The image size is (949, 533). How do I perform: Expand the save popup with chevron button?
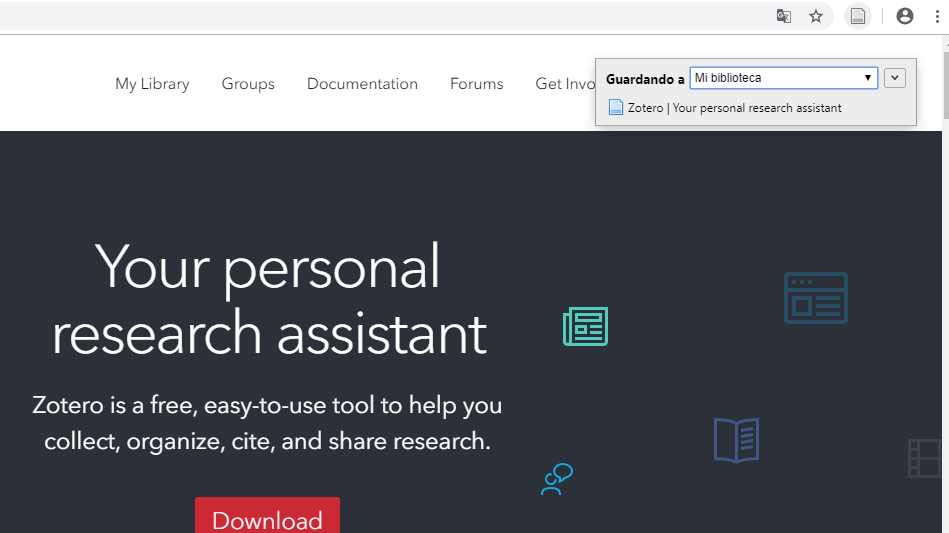click(x=895, y=78)
